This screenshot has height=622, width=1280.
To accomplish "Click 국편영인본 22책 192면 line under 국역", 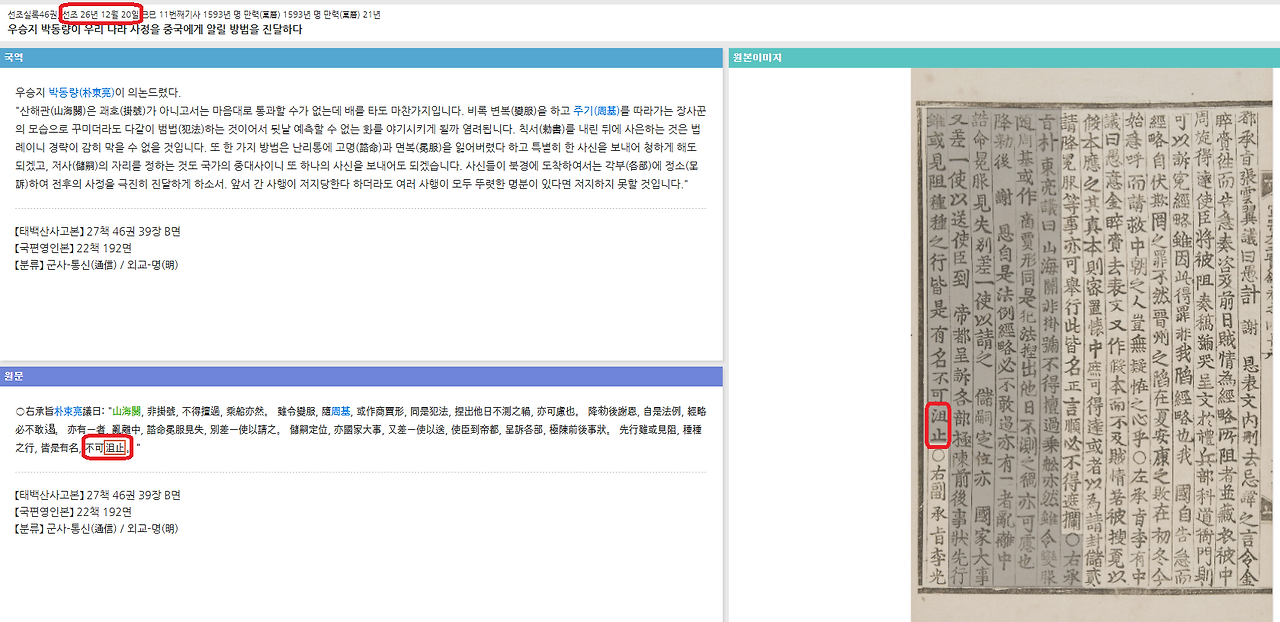I will pyautogui.click(x=74, y=248).
